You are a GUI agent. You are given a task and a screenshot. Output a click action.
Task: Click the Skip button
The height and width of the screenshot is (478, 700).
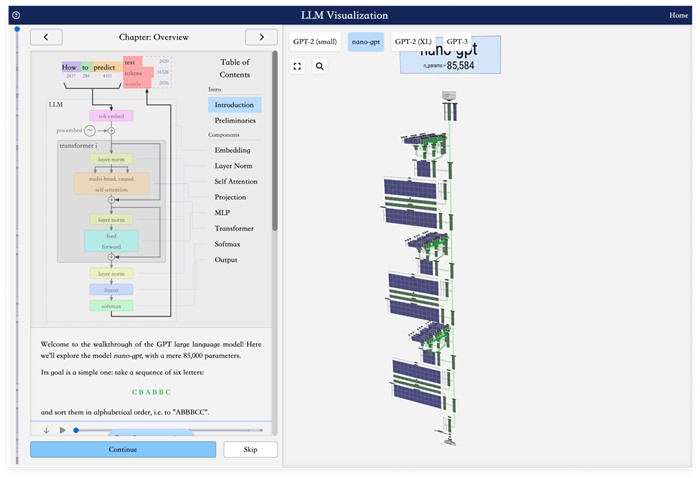pyautogui.click(x=250, y=449)
